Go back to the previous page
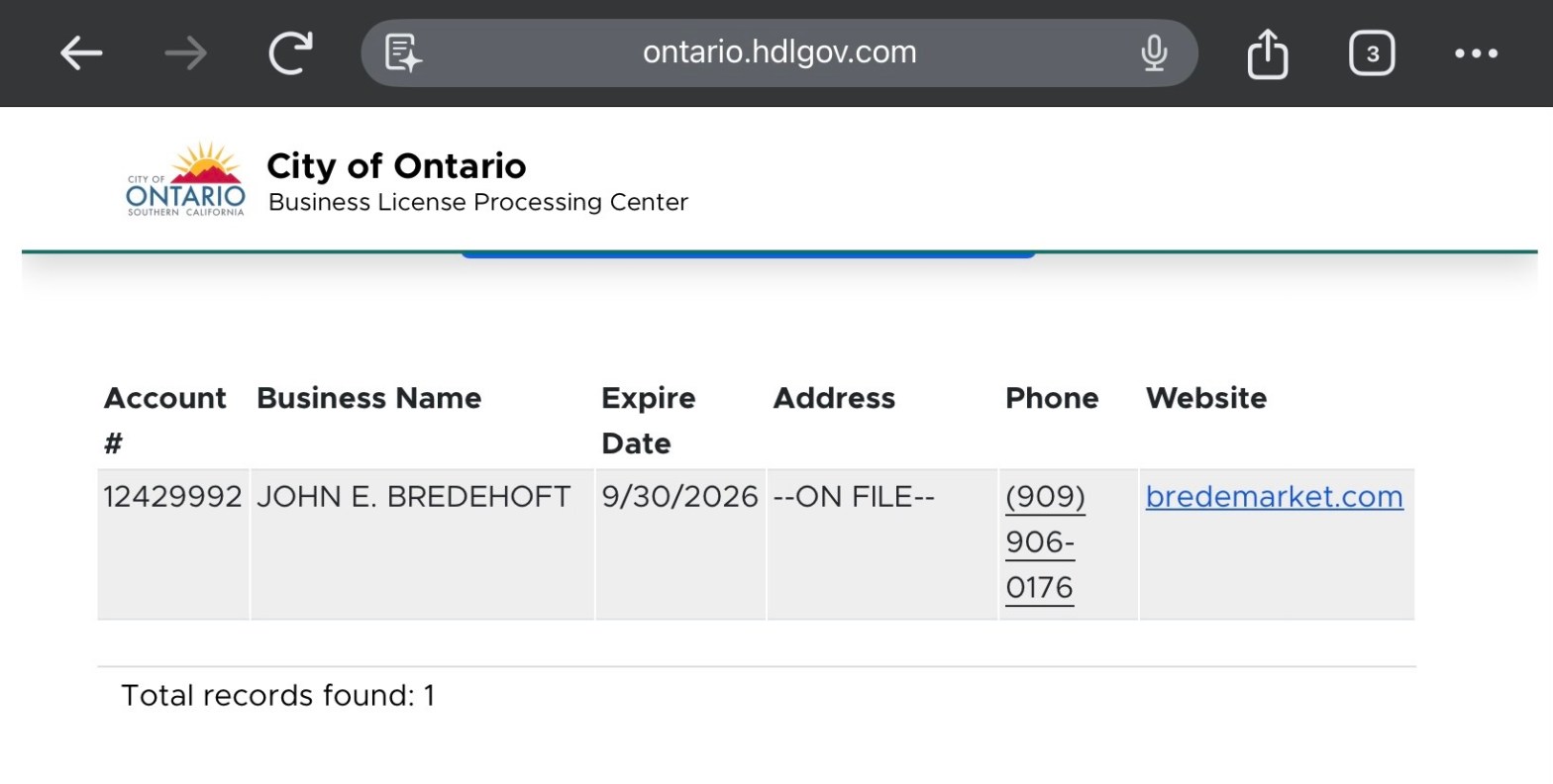Screen dimensions: 1553x784 point(81,53)
